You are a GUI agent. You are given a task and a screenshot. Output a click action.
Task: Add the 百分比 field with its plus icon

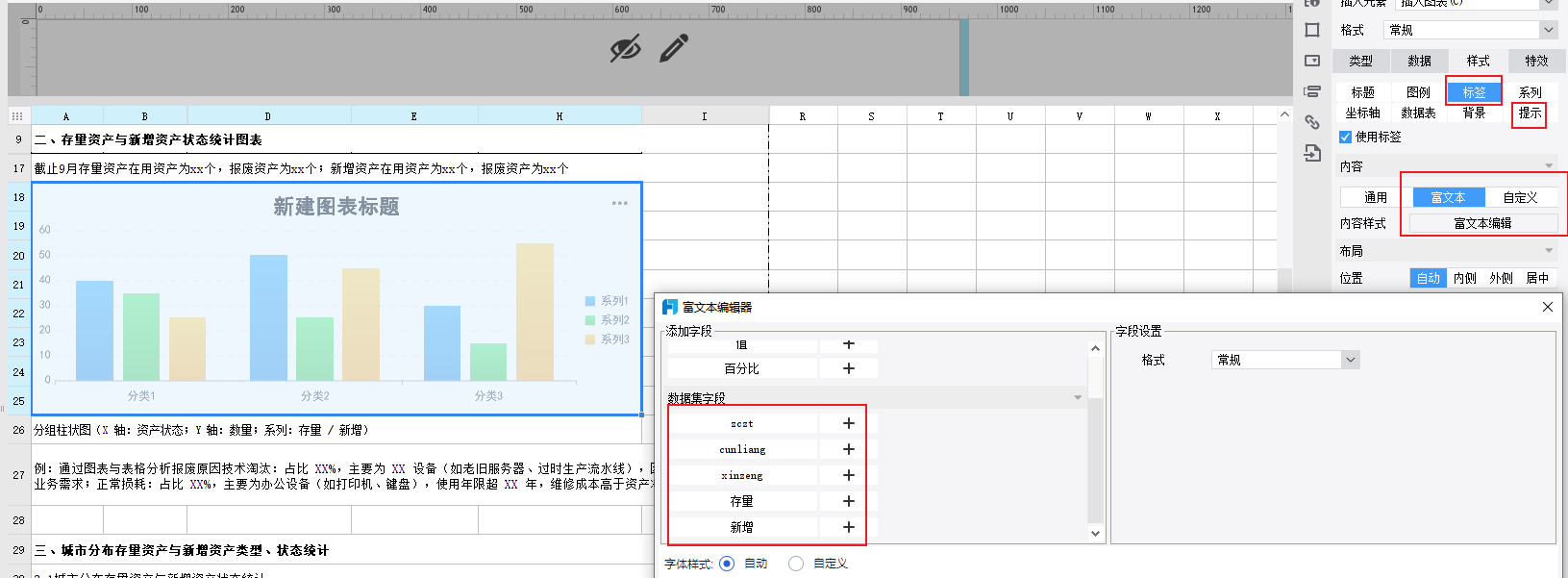(x=849, y=368)
